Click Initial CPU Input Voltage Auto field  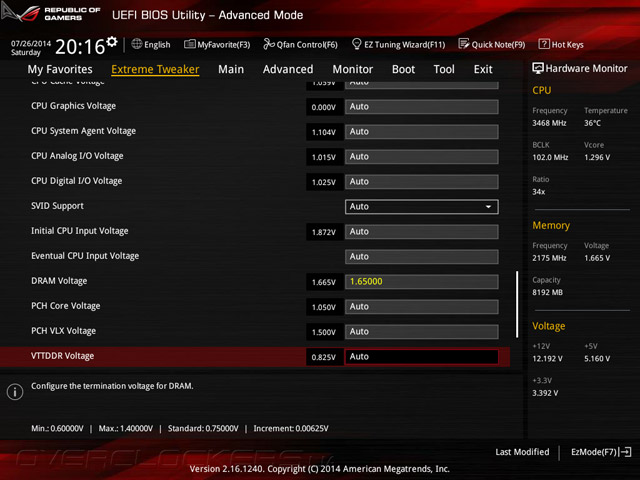[421, 232]
